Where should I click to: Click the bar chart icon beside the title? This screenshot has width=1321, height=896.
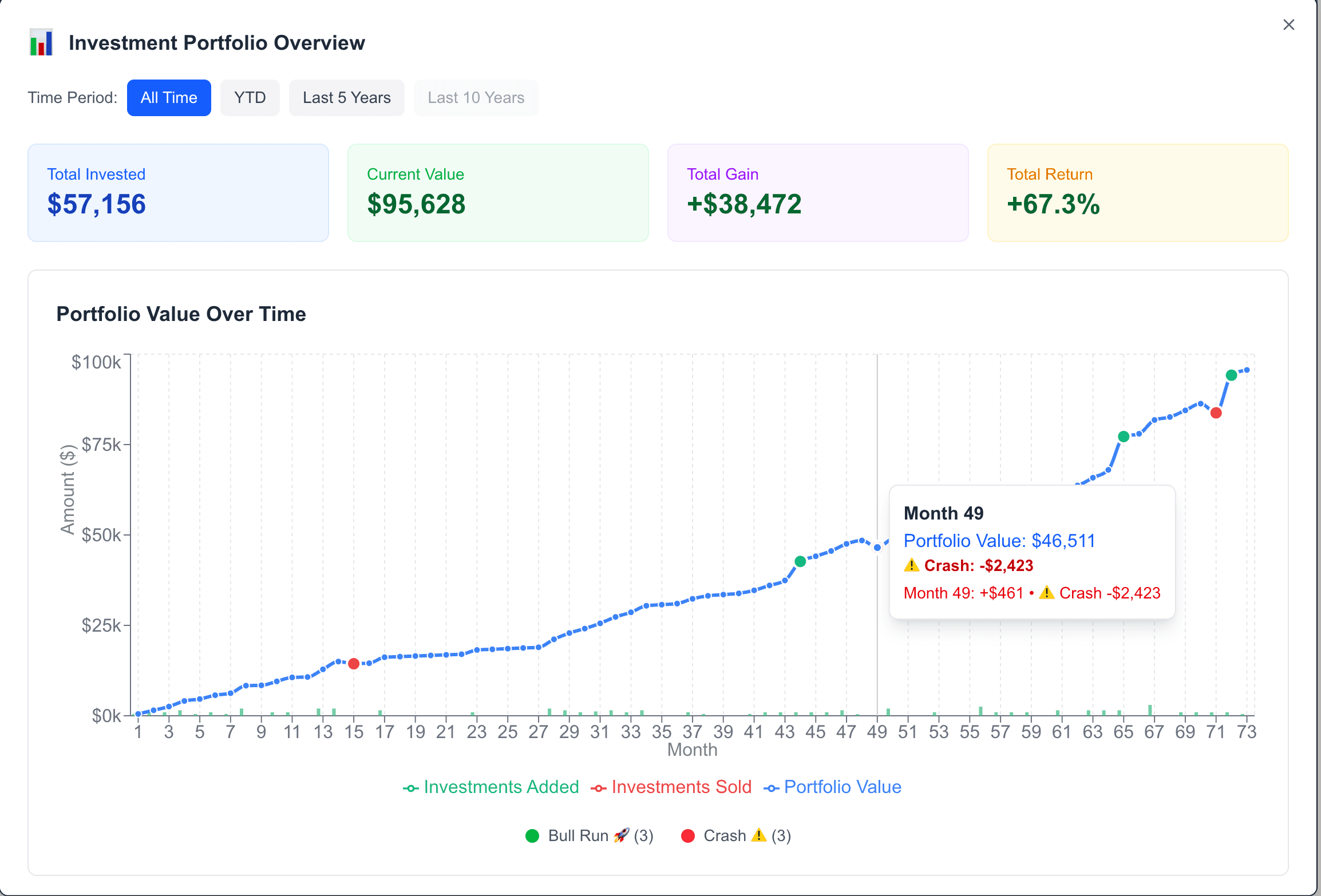tap(41, 42)
